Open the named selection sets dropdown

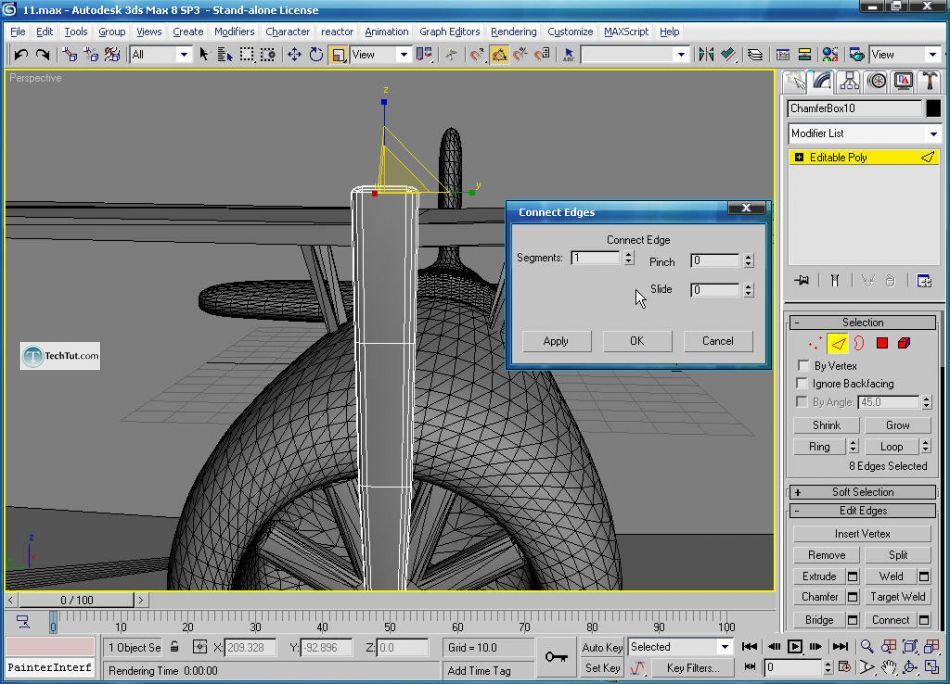click(x=634, y=55)
